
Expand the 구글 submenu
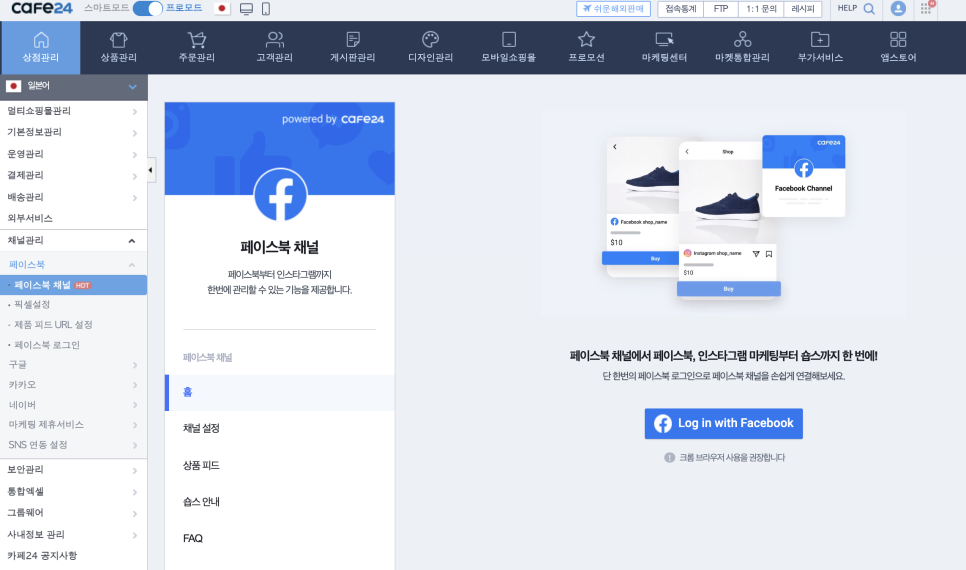pyautogui.click(x=74, y=365)
